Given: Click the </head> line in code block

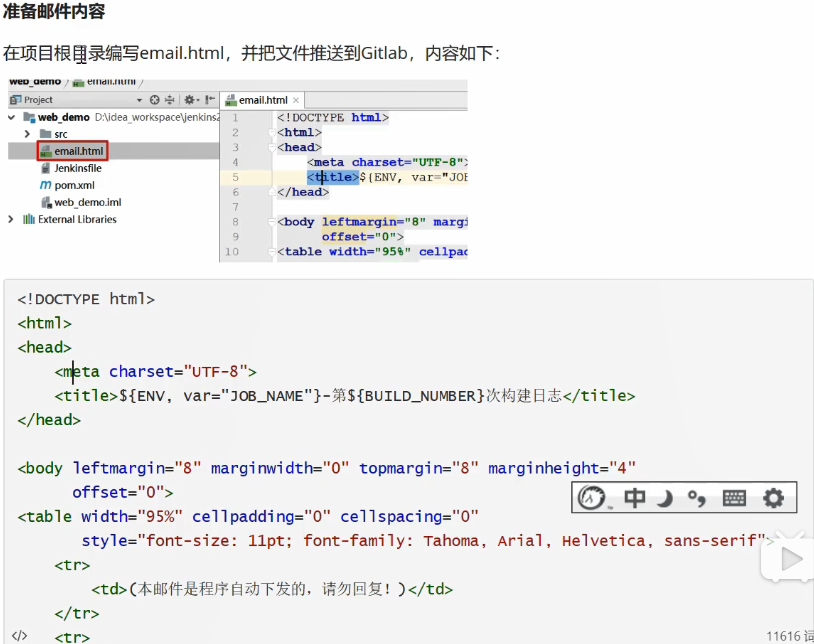Looking at the screenshot, I should [x=49, y=420].
